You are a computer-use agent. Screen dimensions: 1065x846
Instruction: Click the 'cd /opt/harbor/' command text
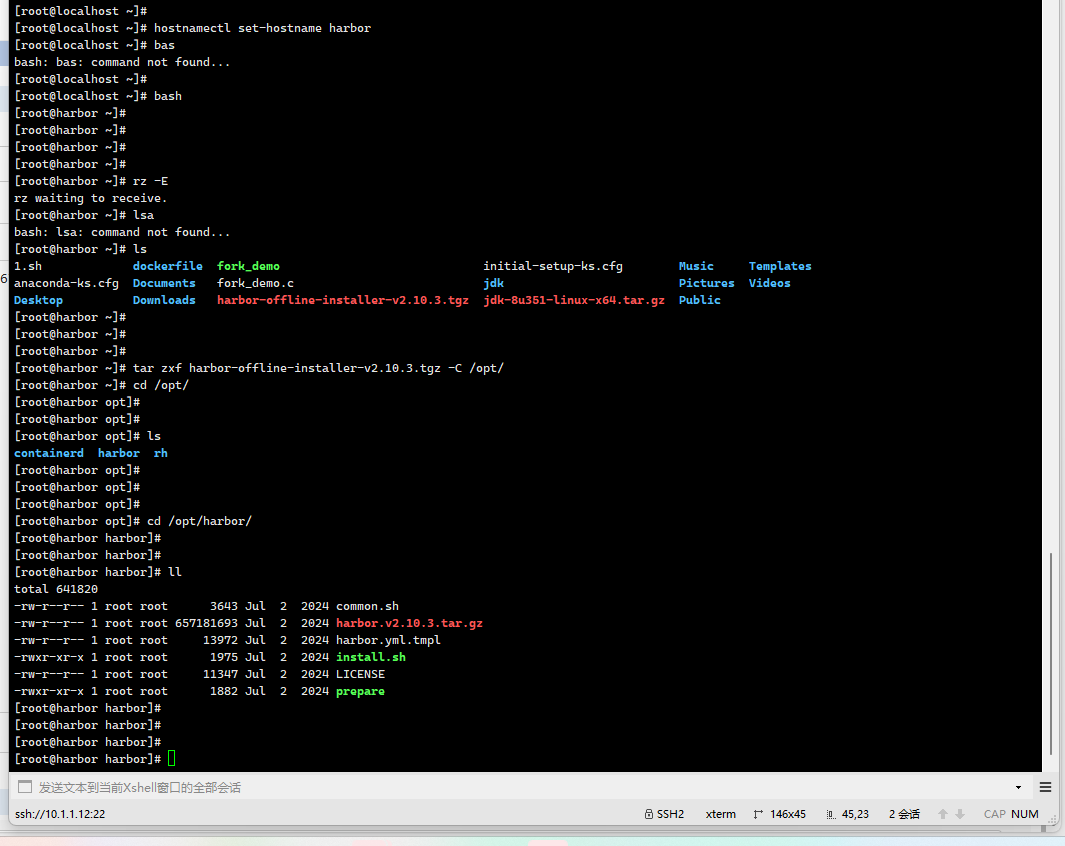199,521
